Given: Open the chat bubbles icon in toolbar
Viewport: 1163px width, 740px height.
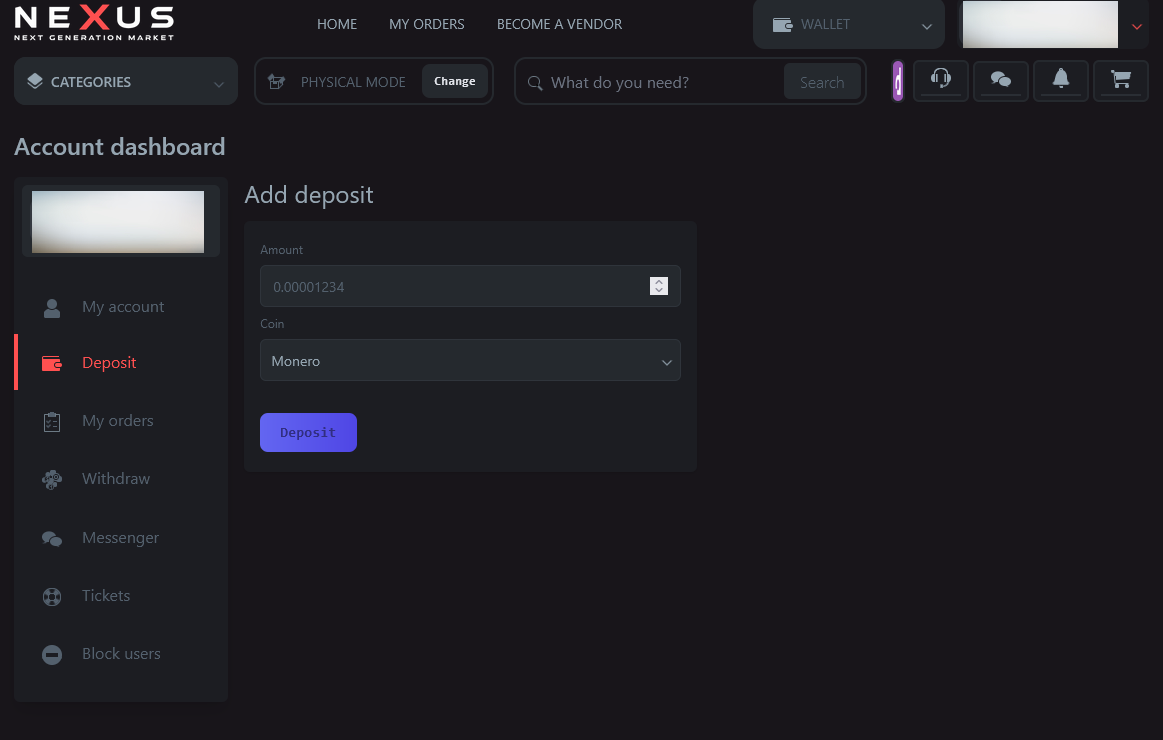Looking at the screenshot, I should pyautogui.click(x=1001, y=80).
